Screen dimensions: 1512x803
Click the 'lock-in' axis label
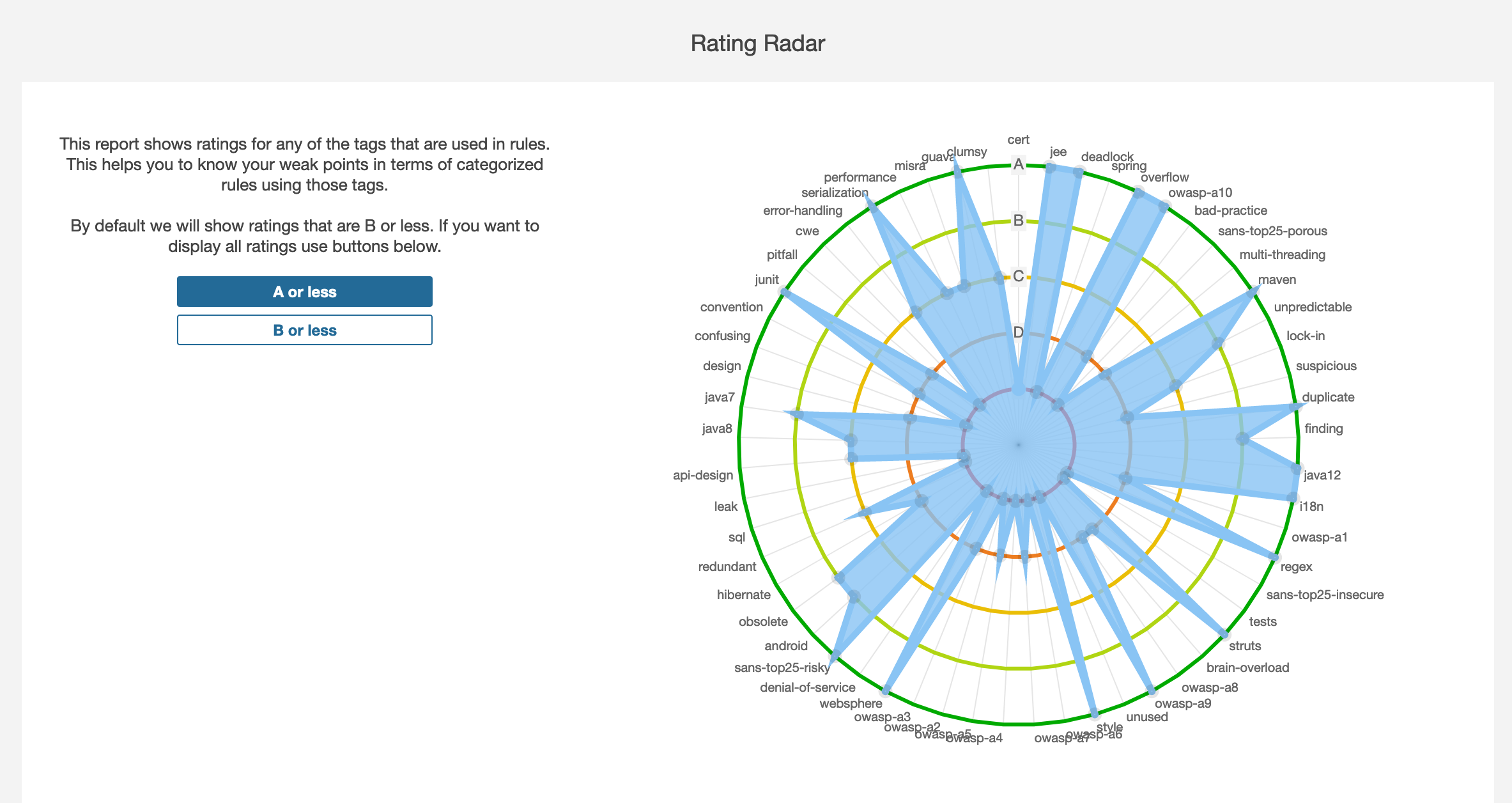point(1306,336)
